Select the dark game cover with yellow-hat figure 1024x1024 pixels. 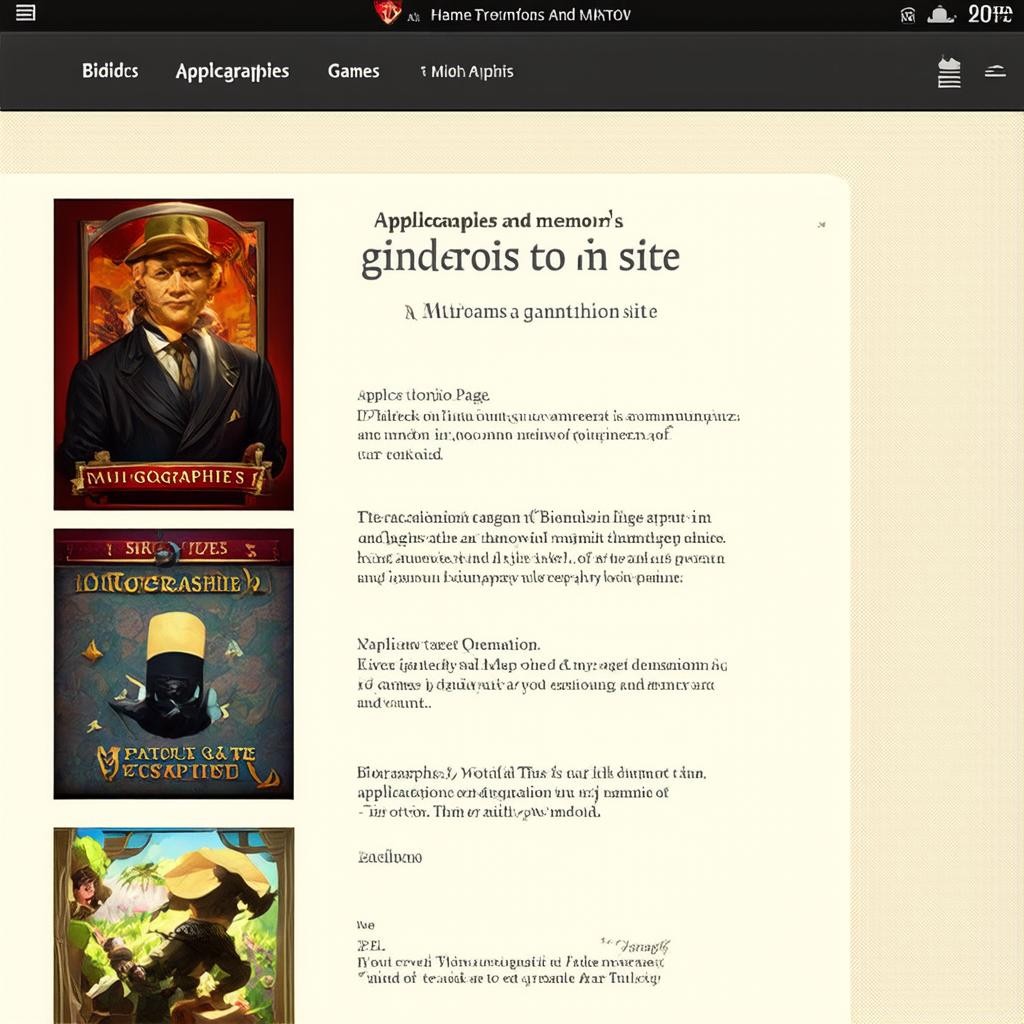(x=173, y=663)
